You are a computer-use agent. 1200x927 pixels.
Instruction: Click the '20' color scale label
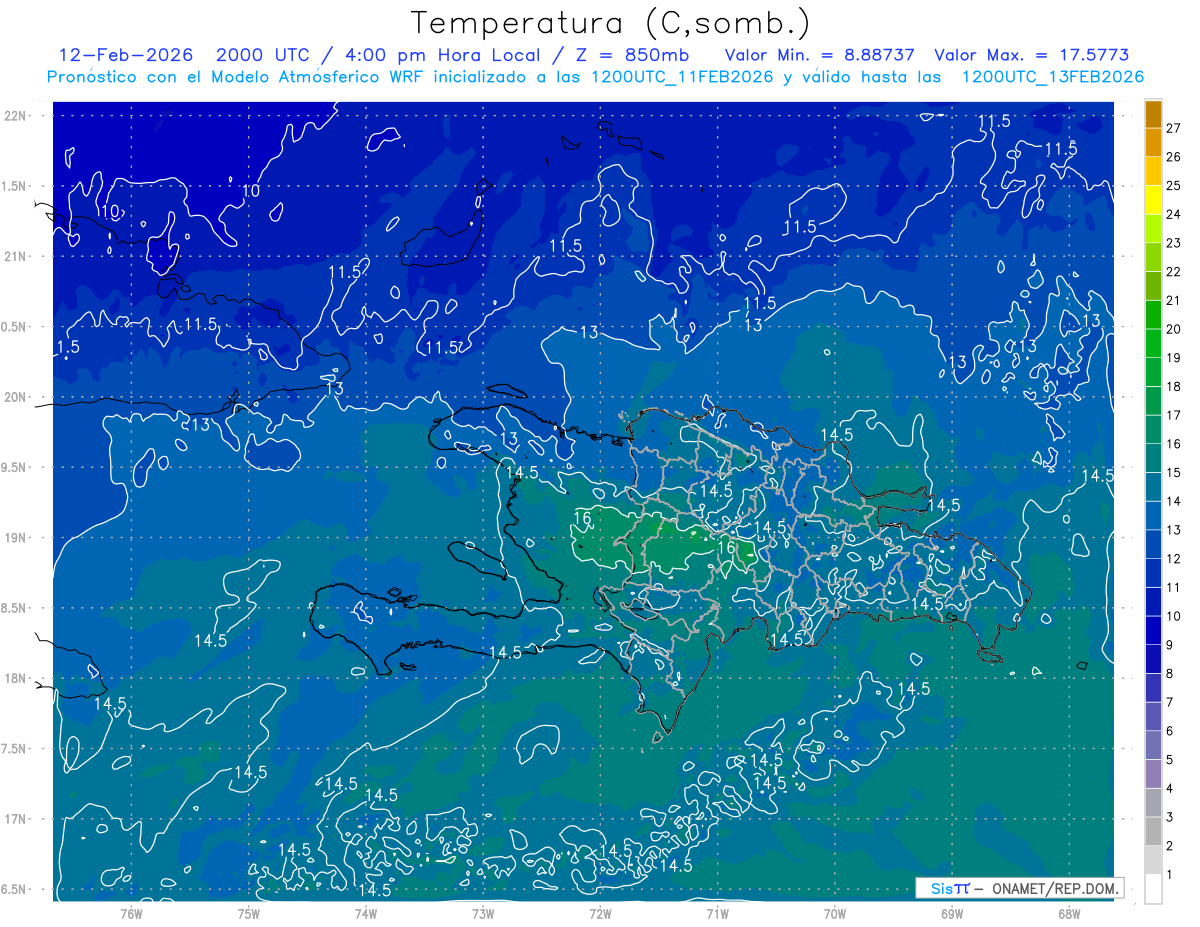(1173, 329)
